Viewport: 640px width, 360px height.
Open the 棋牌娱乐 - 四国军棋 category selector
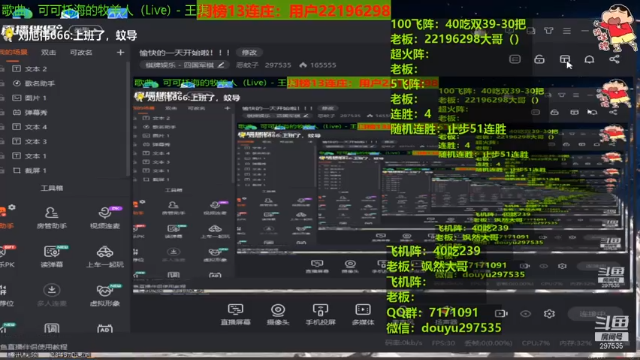pos(184,65)
